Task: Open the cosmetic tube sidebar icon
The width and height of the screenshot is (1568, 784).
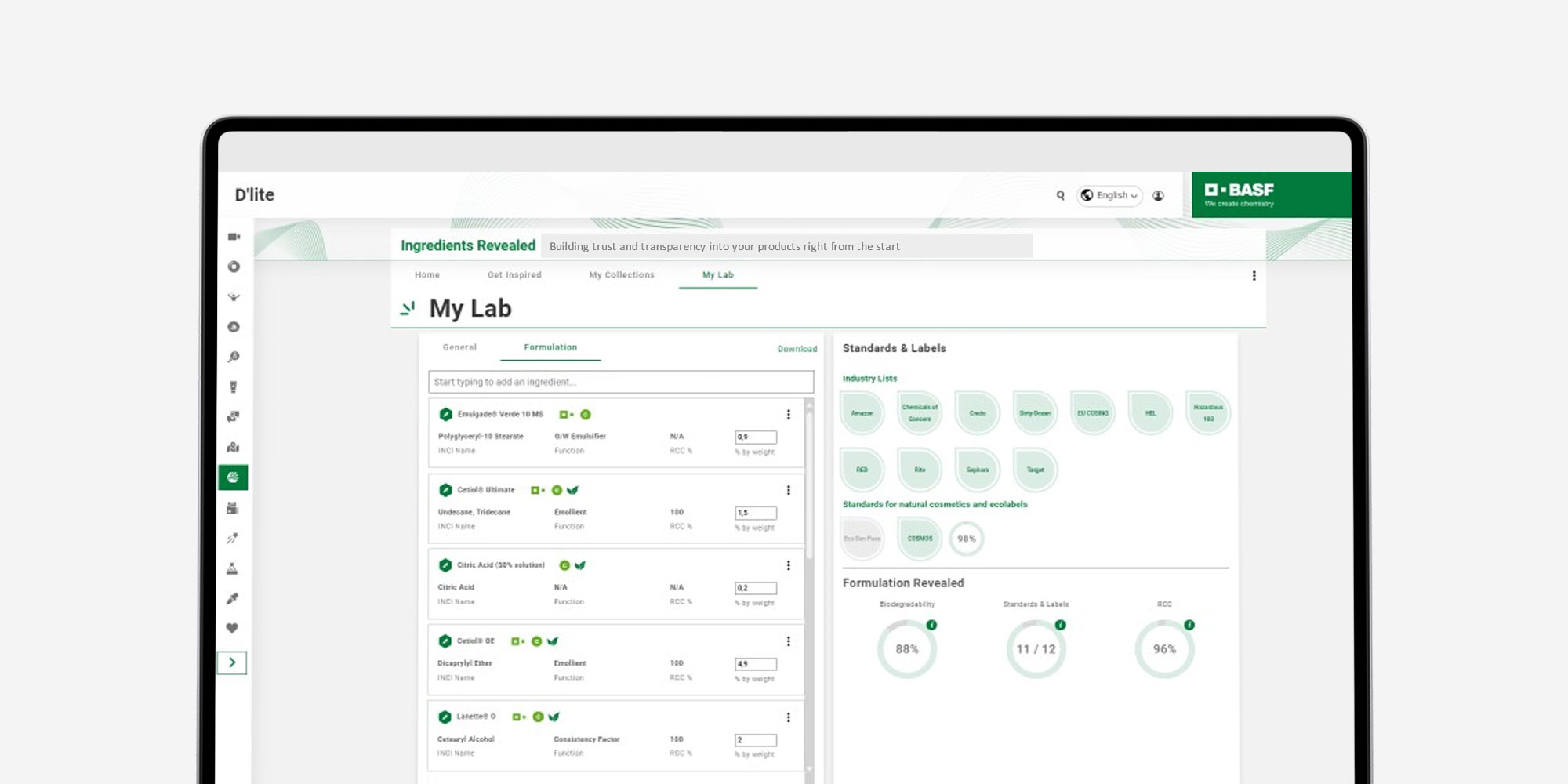Action: 233,387
